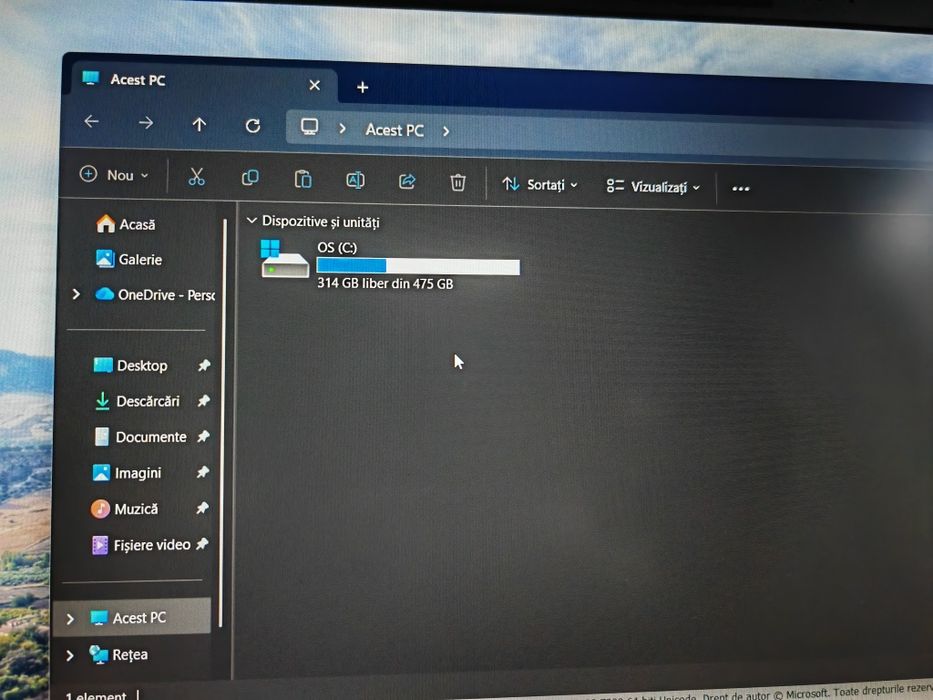Click the pin icon next to Documente

click(203, 436)
